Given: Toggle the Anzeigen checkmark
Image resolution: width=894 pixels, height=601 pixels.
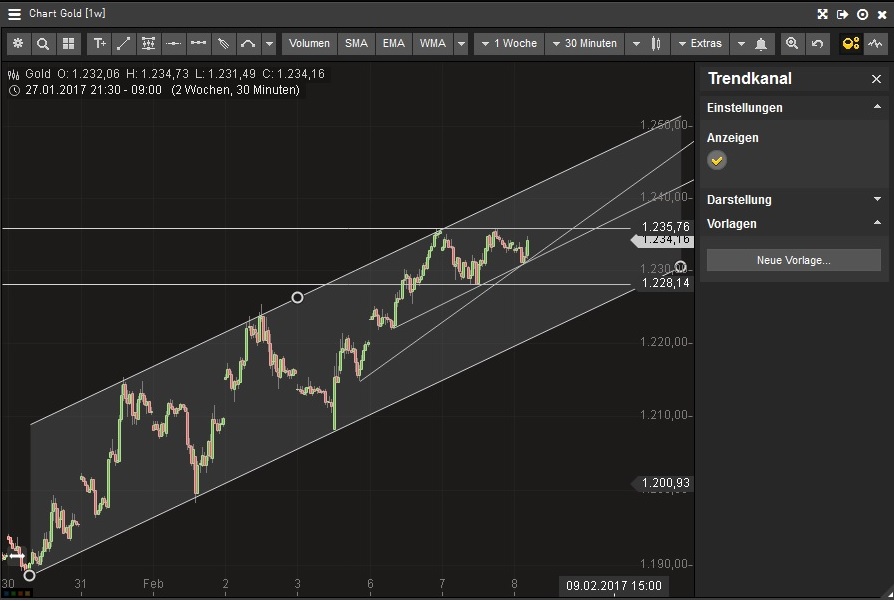Looking at the screenshot, I should [x=717, y=160].
